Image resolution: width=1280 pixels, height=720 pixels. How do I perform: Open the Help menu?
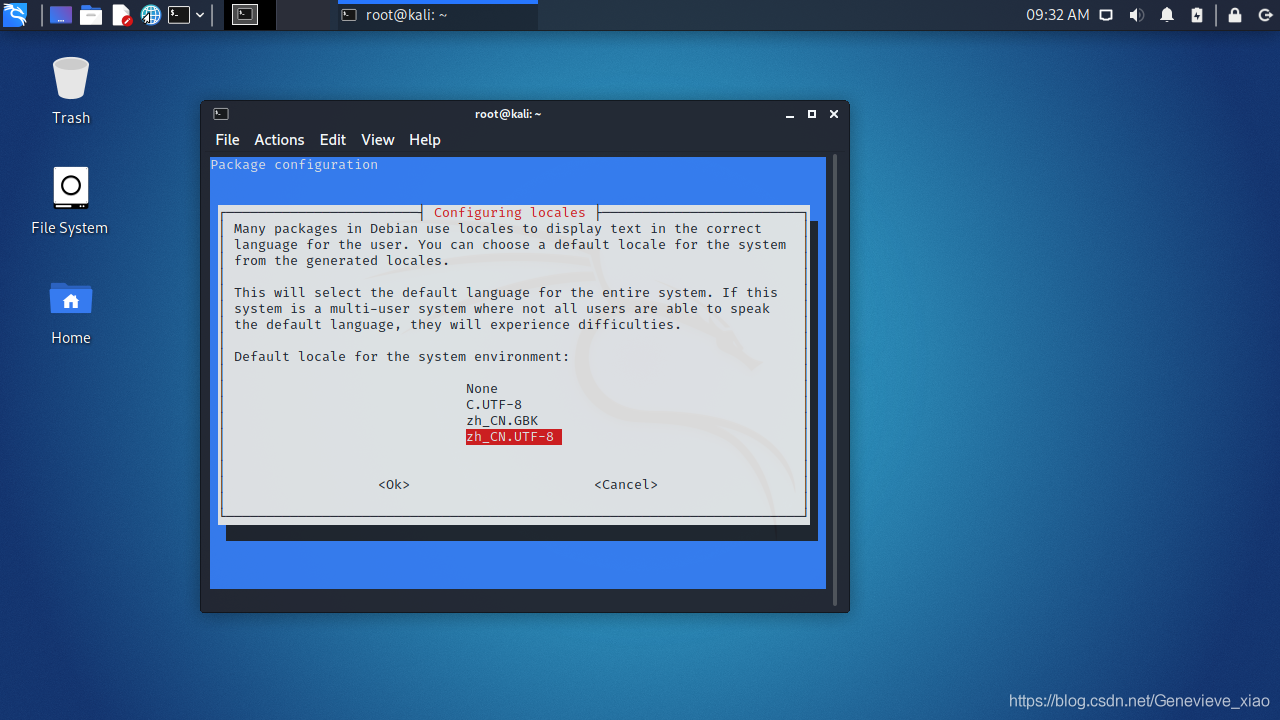[425, 140]
